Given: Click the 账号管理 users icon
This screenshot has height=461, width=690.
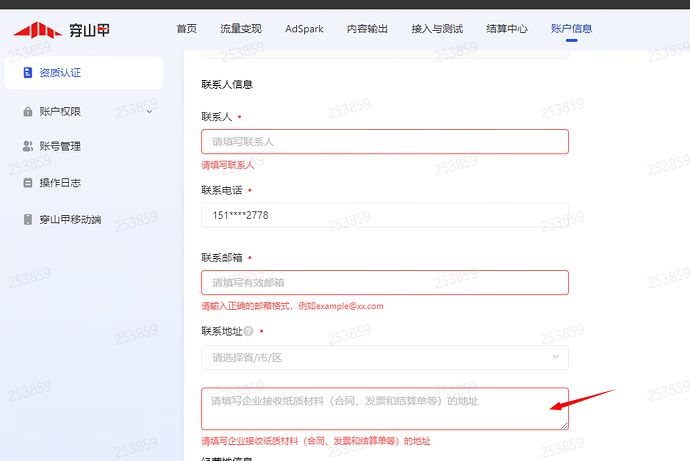Looking at the screenshot, I should tap(28, 146).
